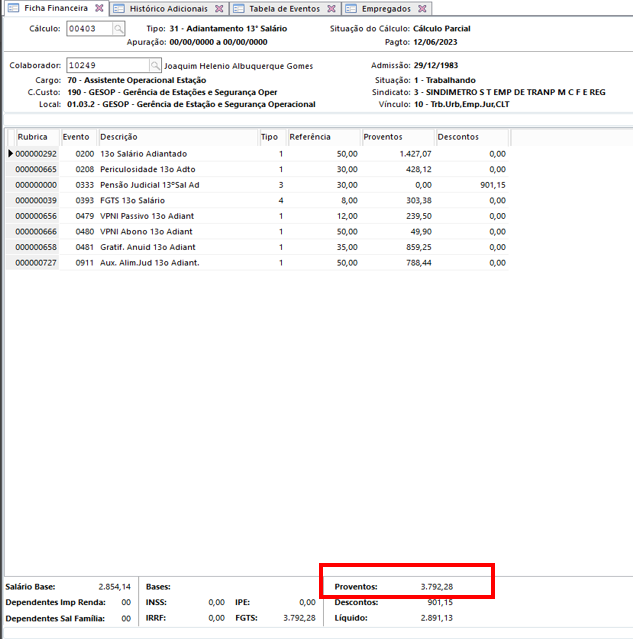Click evento cell 0911
633x639 pixels.
coord(85,263)
